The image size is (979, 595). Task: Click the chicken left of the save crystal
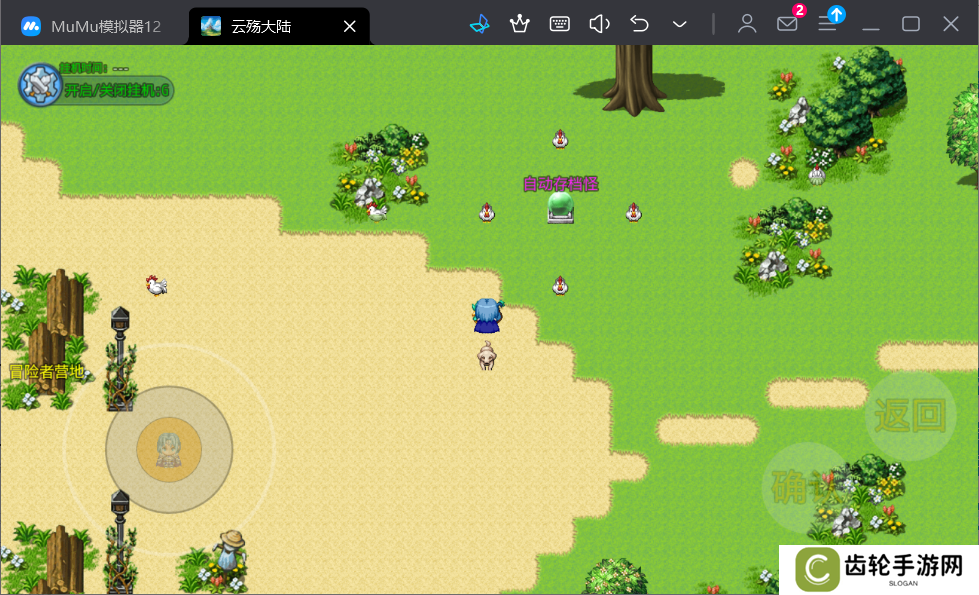click(487, 212)
